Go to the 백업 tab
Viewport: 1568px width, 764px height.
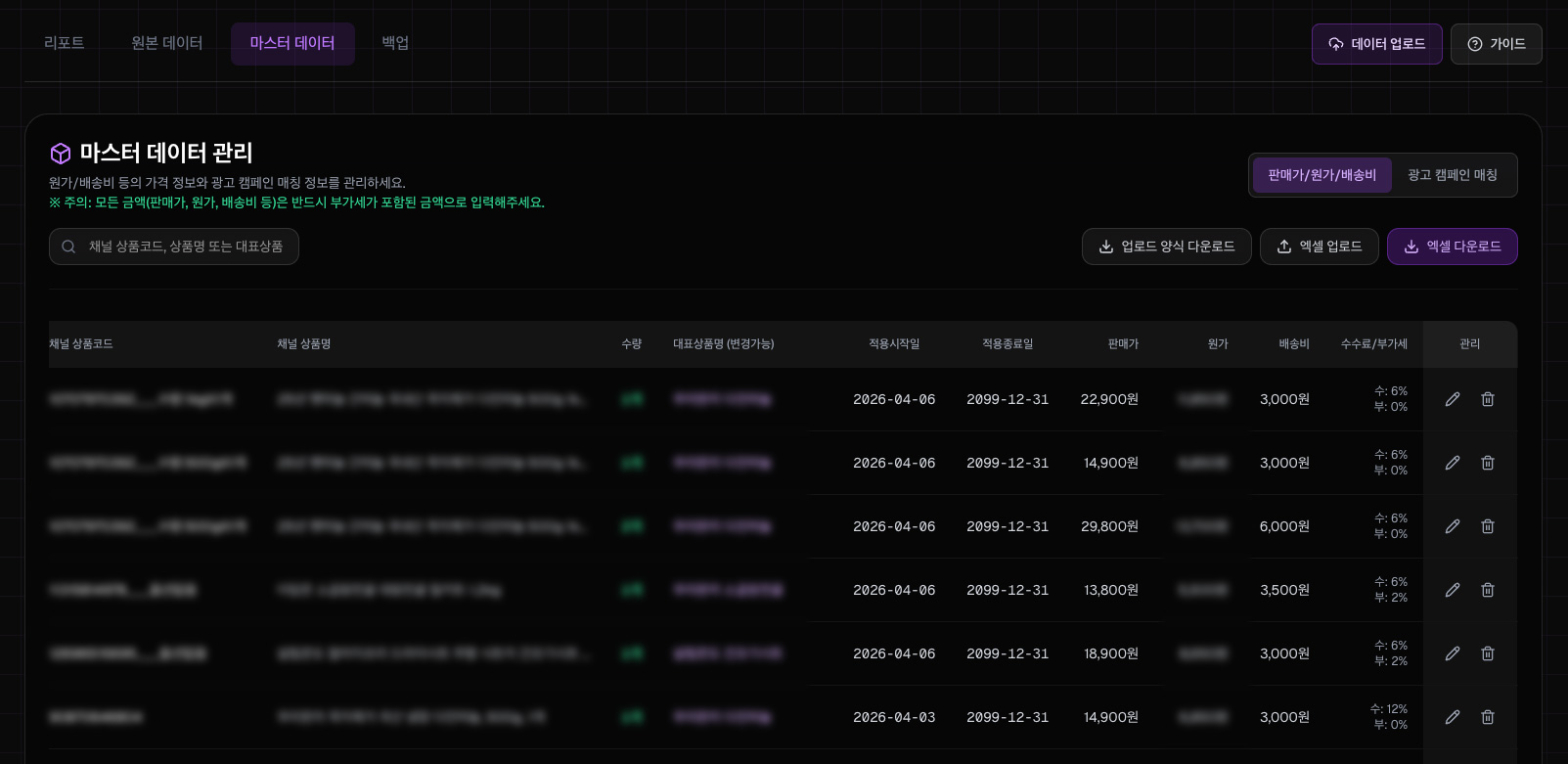(395, 43)
